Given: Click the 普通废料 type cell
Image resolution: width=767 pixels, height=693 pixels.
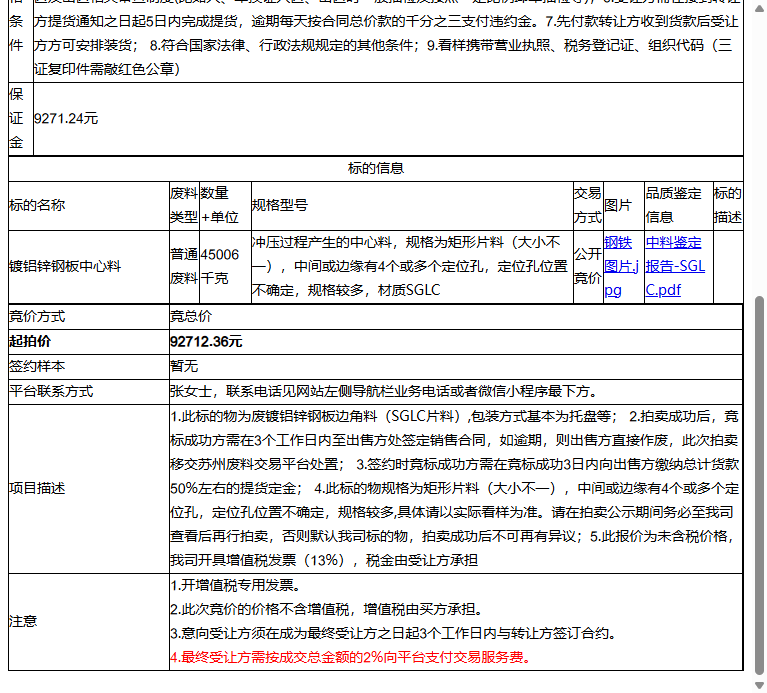Looking at the screenshot, I should click(x=184, y=267).
